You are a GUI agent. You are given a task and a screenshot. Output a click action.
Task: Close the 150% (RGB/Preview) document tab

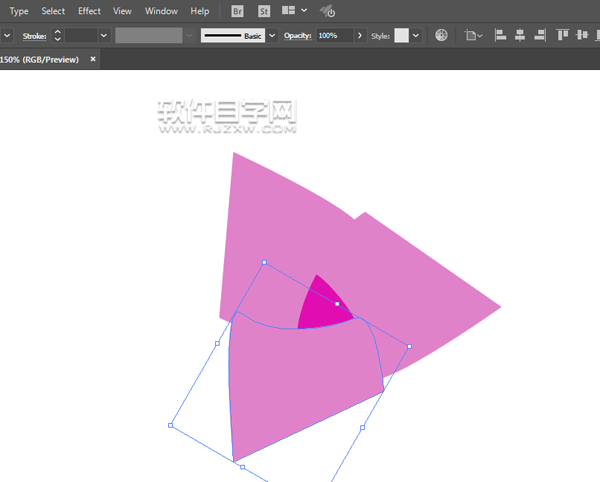[93, 59]
